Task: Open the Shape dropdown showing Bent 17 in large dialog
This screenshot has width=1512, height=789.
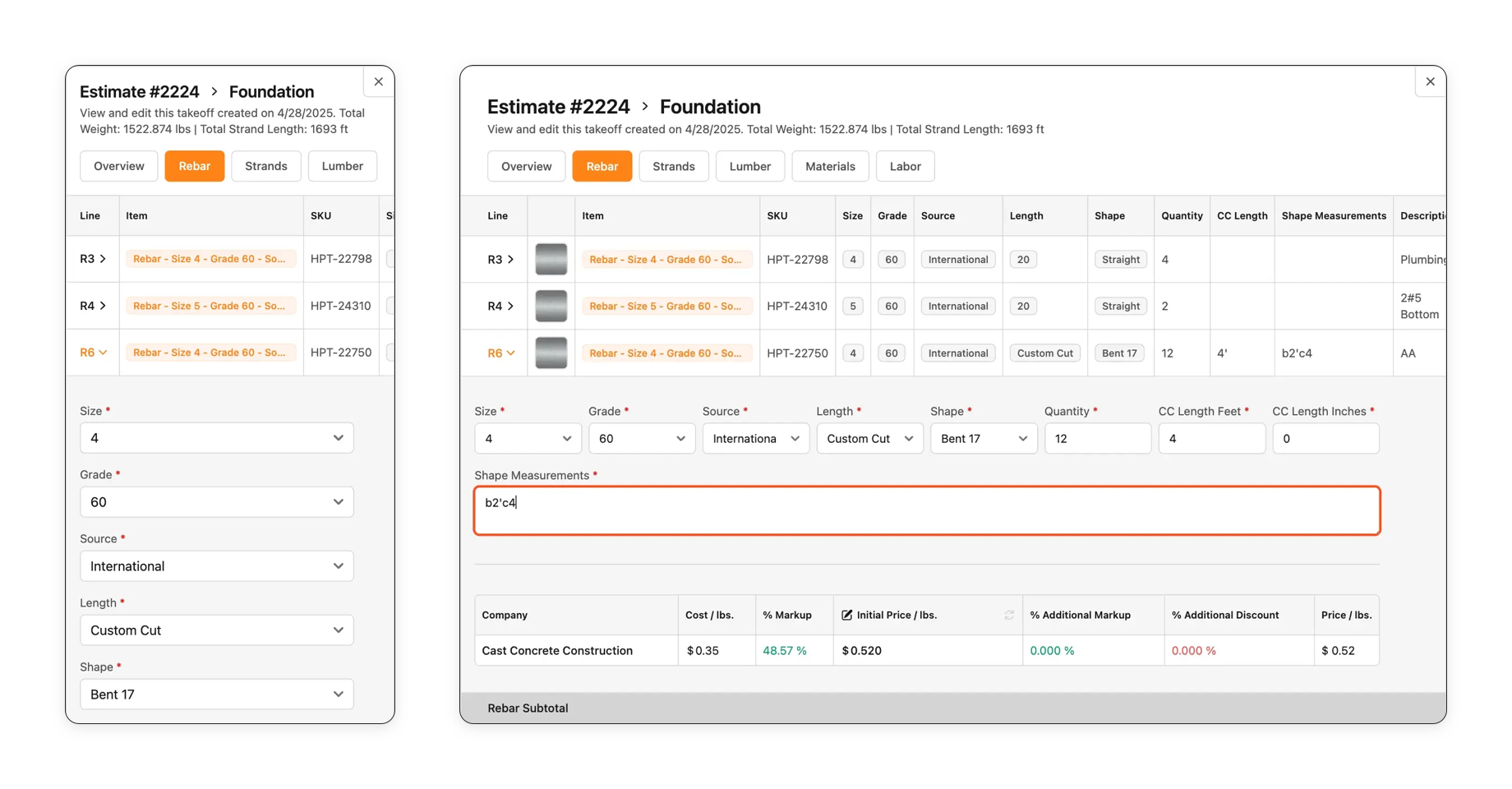Action: [983, 439]
